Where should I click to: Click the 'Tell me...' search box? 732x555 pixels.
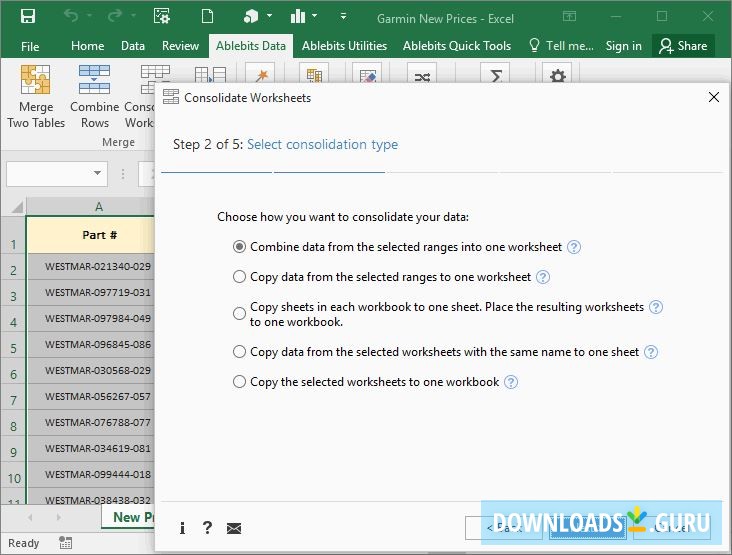[562, 46]
